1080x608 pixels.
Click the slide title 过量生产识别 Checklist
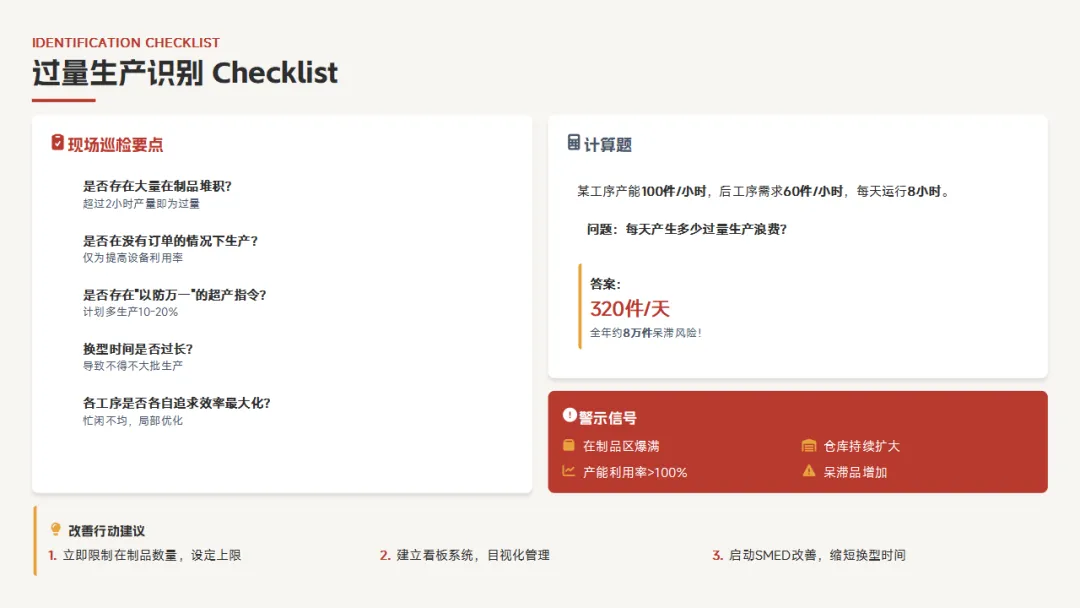pos(185,73)
